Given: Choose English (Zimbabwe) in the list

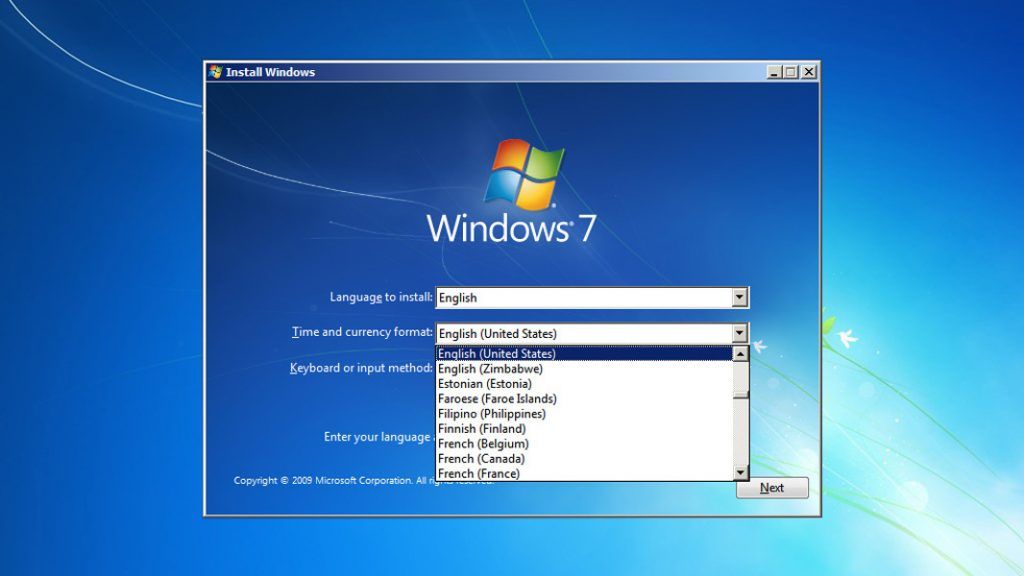Looking at the screenshot, I should [x=490, y=369].
